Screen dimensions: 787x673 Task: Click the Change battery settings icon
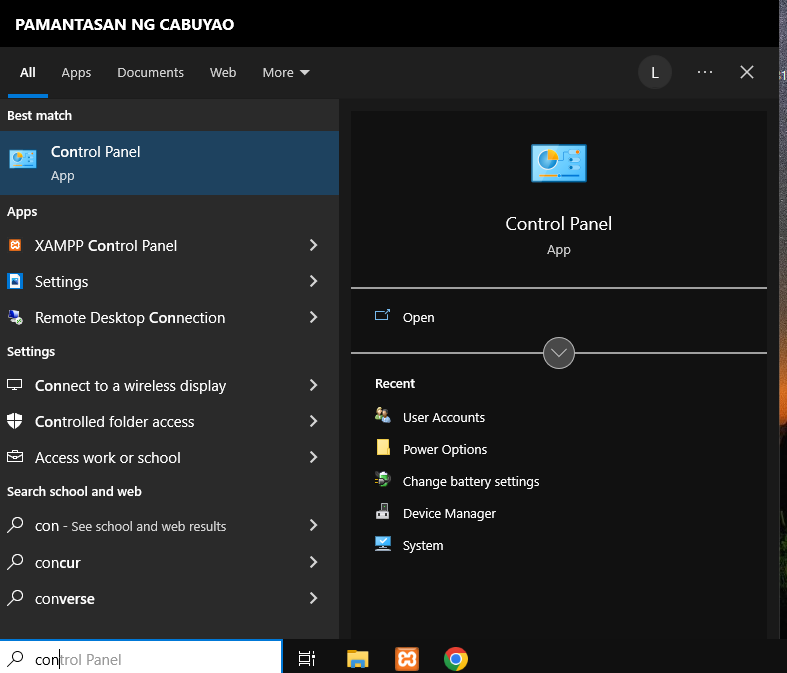tap(382, 479)
